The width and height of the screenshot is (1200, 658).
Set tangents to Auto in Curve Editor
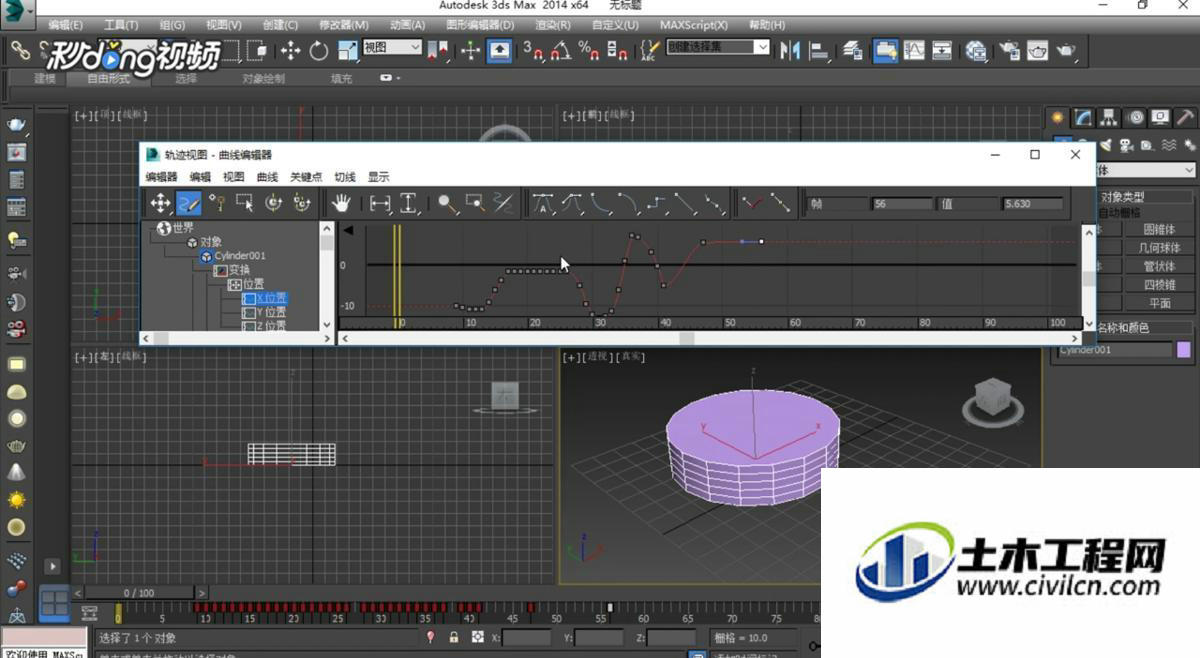click(x=543, y=203)
